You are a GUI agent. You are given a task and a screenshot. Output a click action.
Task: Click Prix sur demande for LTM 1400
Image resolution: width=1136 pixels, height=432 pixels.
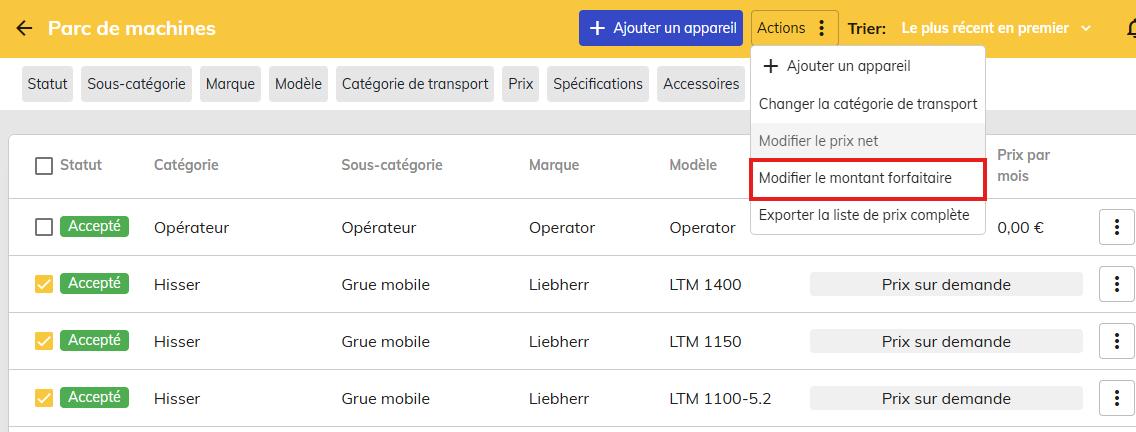click(946, 284)
